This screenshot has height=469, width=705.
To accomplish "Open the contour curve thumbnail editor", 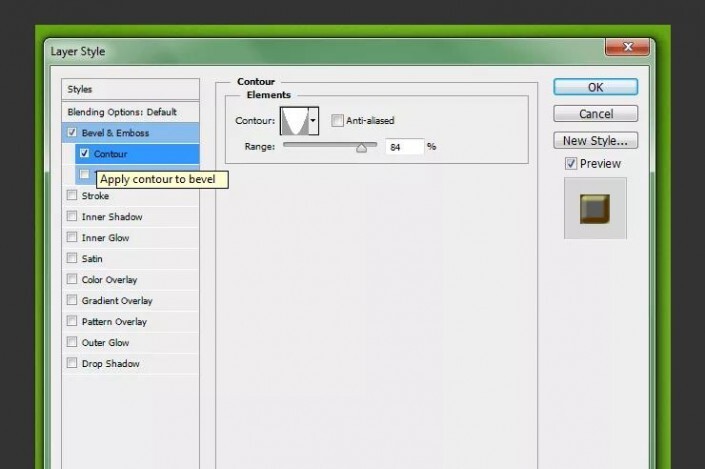I will coord(294,121).
